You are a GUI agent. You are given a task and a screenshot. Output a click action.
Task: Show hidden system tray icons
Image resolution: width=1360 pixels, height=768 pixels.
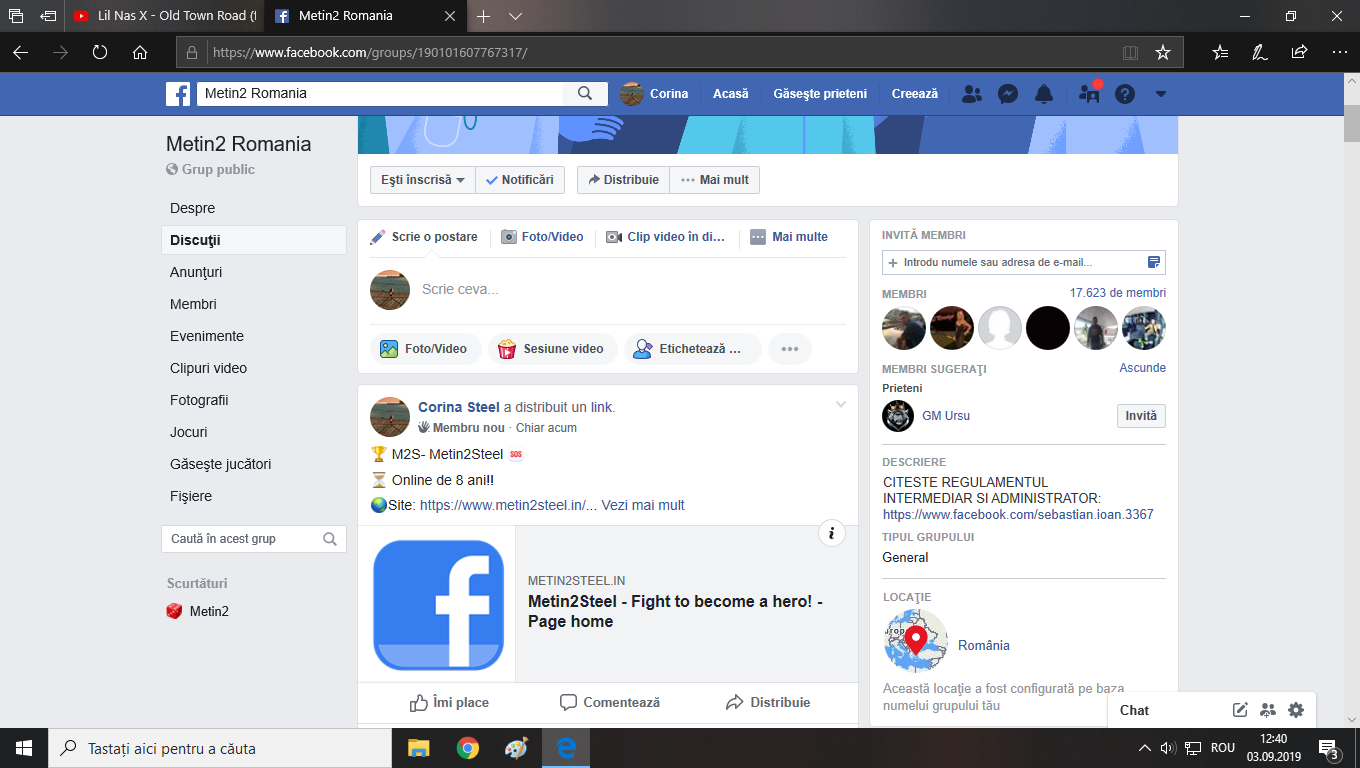tap(1145, 748)
